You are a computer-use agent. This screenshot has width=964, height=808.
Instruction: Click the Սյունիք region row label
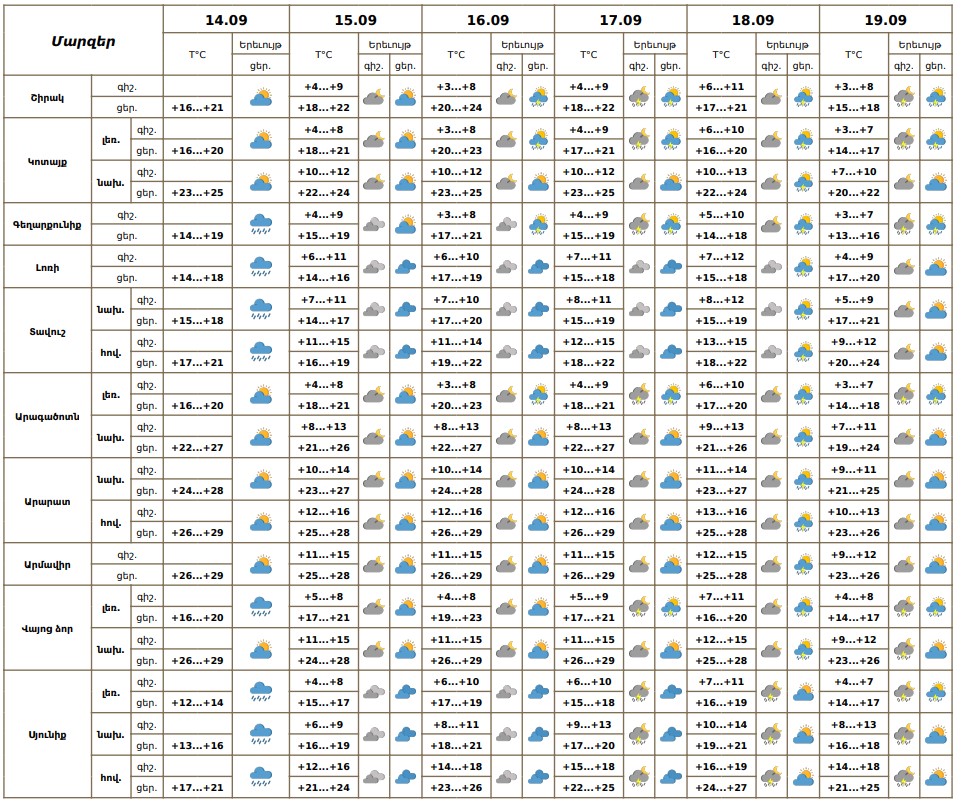tap(48, 735)
